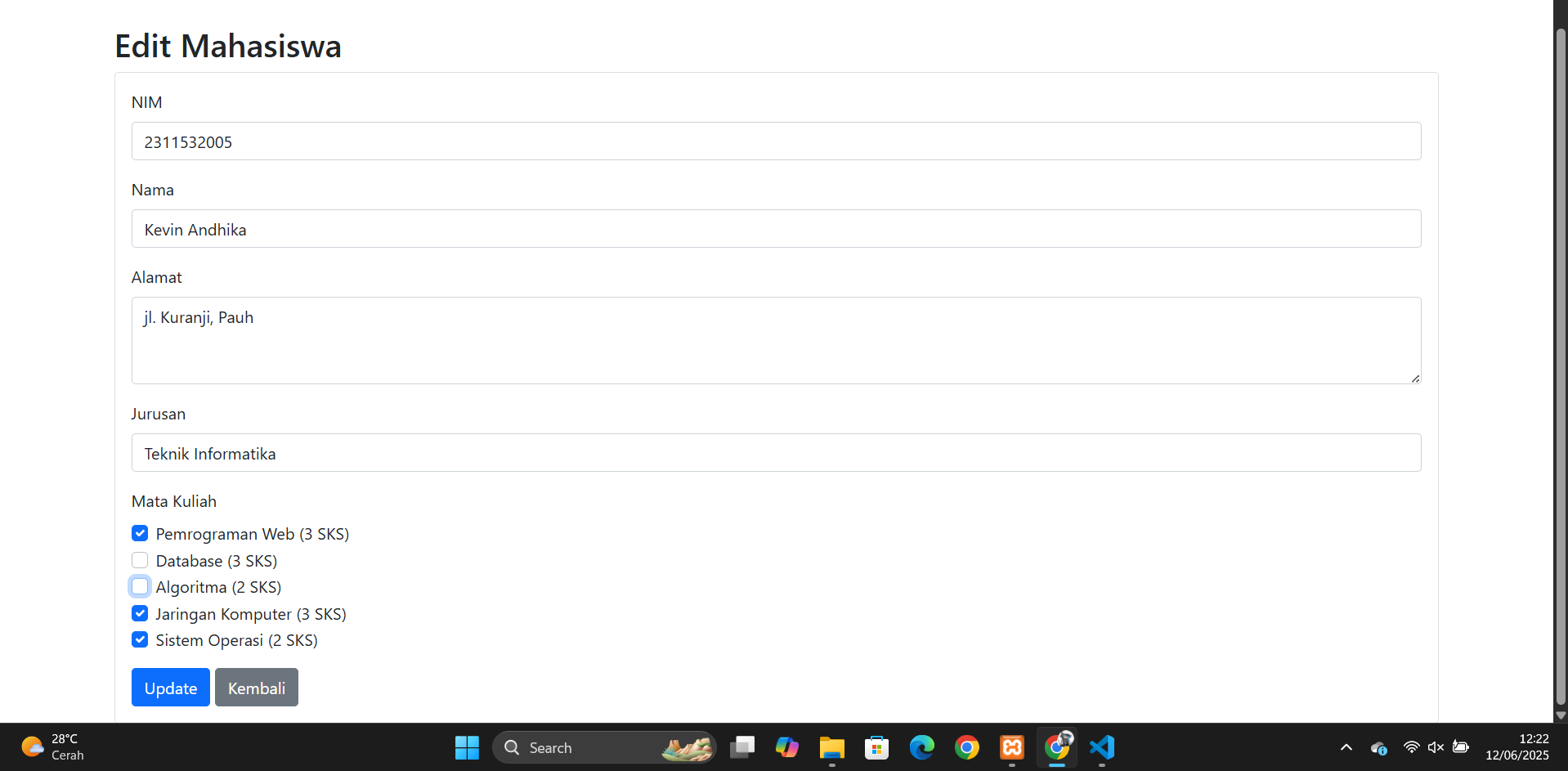This screenshot has height=771, width=1568.
Task: Open the Windows Start menu
Action: click(467, 747)
